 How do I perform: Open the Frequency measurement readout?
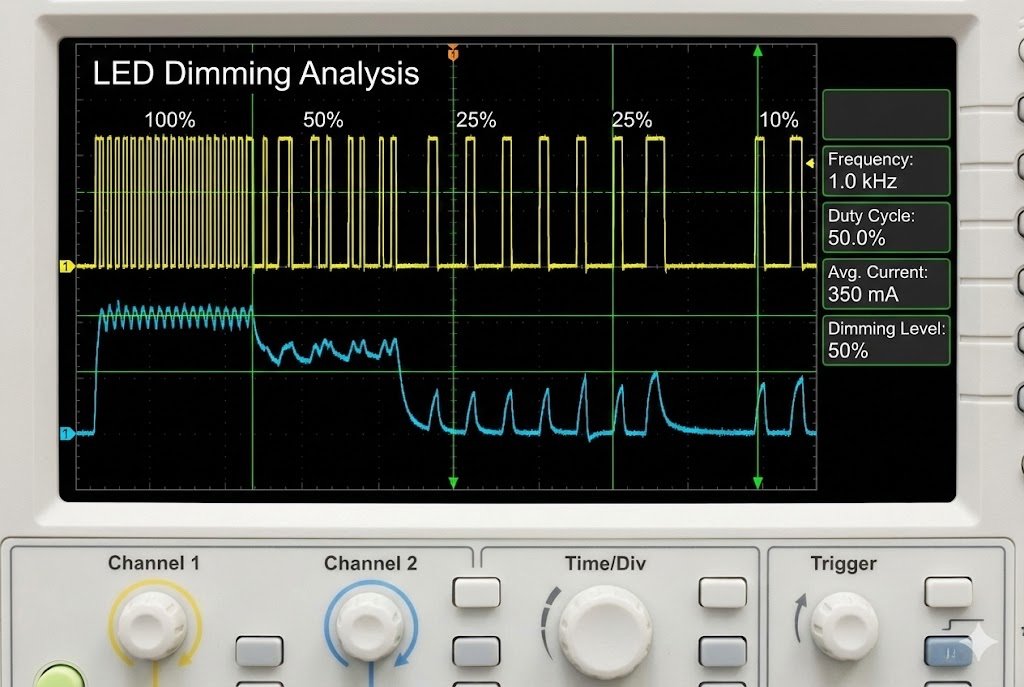(x=886, y=170)
